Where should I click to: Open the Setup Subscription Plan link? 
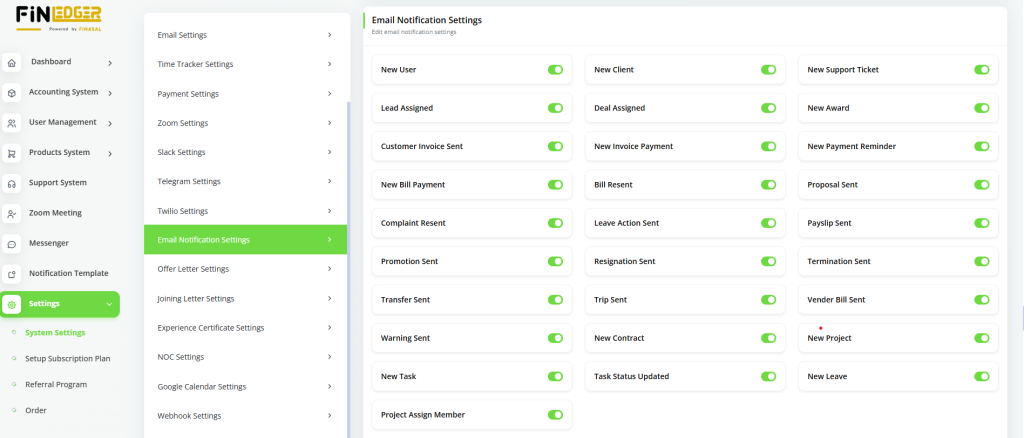[x=67, y=358]
